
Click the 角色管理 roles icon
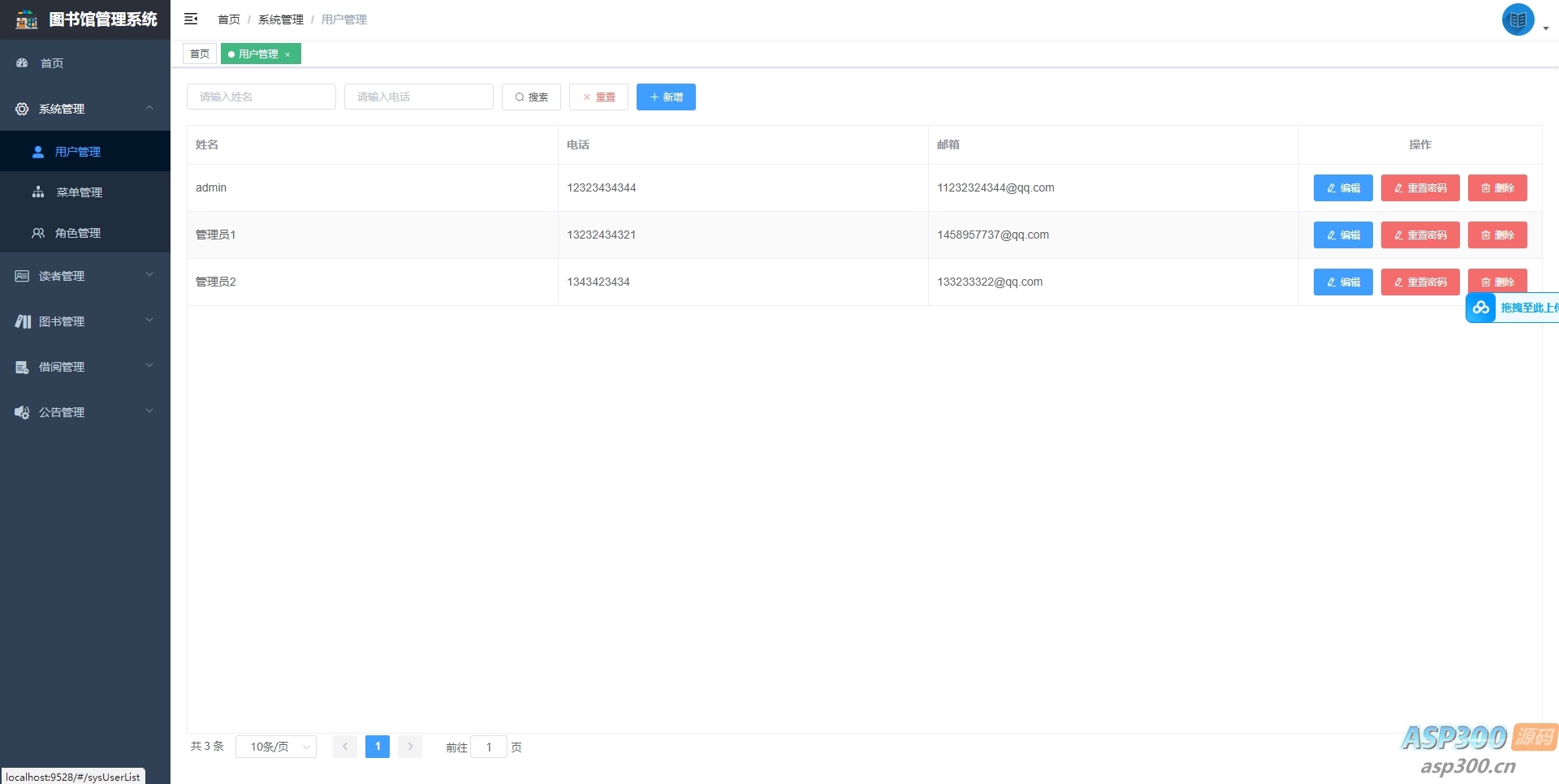[x=38, y=233]
